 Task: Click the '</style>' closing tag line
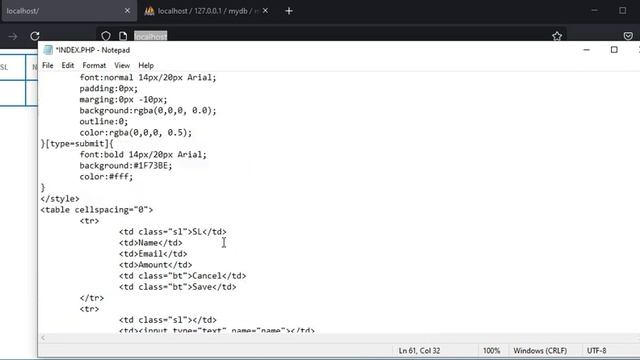60,199
